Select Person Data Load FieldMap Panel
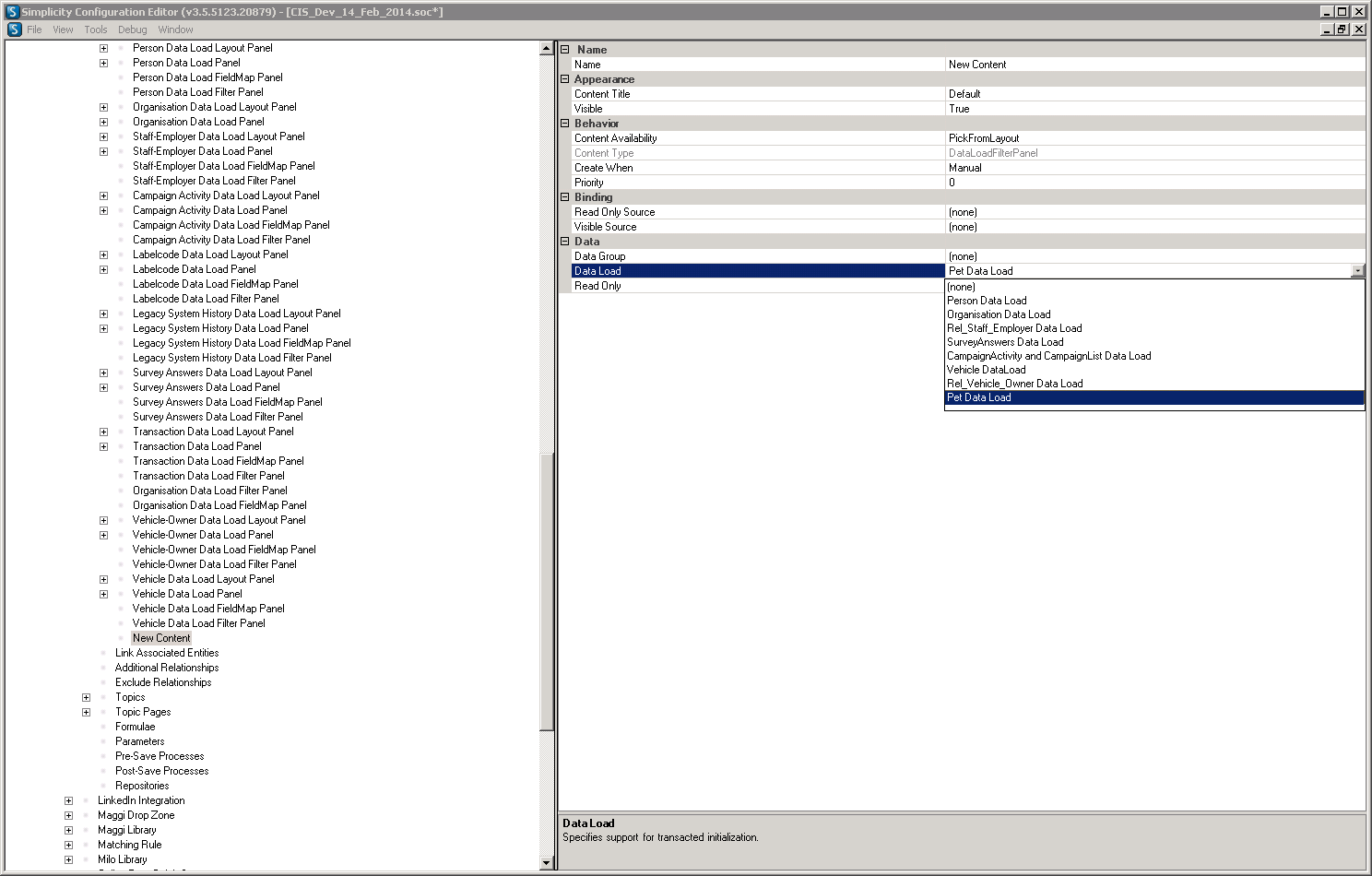The width and height of the screenshot is (1372, 876). coord(207,77)
